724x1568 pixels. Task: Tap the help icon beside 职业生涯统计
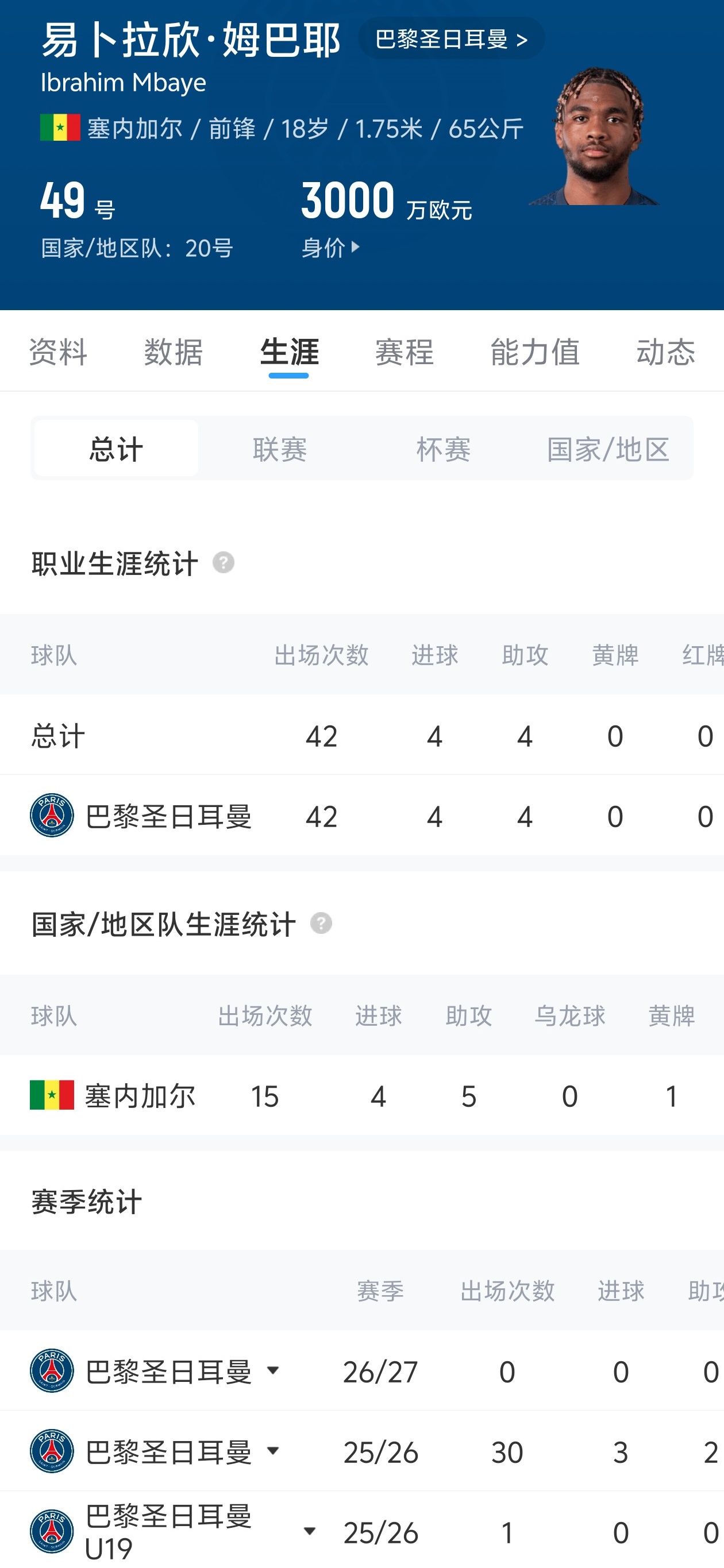point(224,563)
